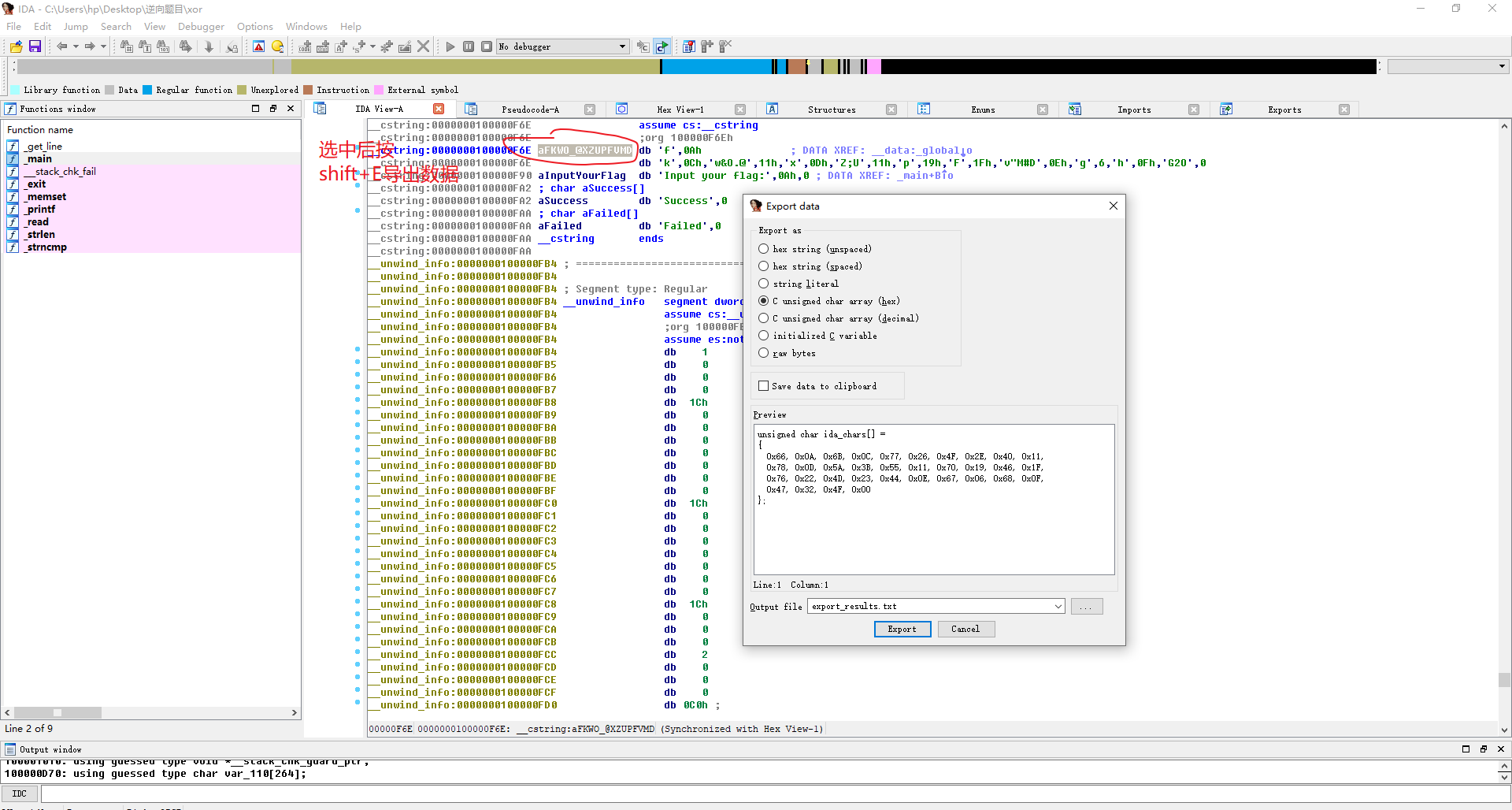1512x810 pixels.
Task: Switch to the Pseudocode-A tab
Action: (x=530, y=110)
